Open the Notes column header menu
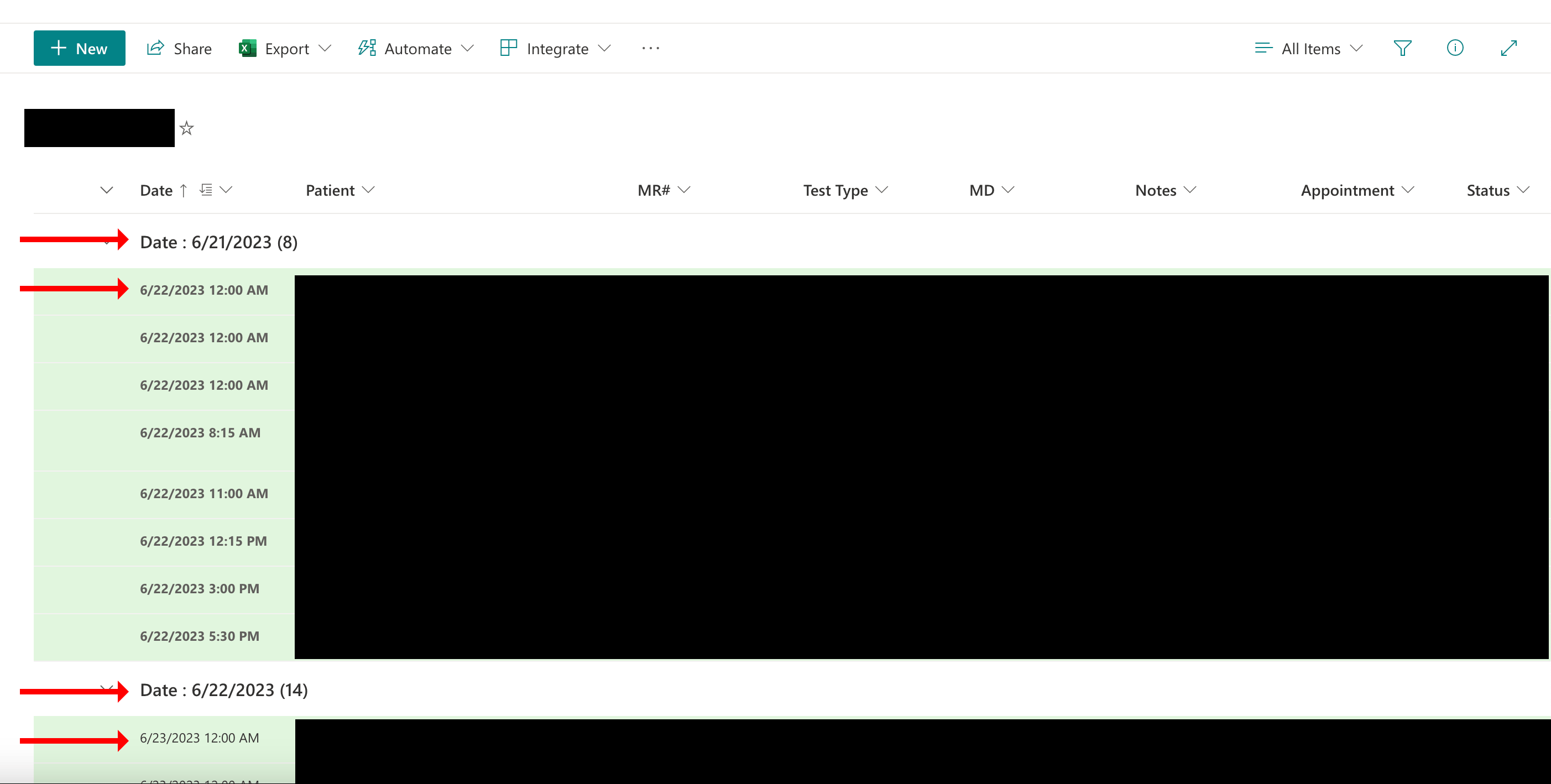1551x784 pixels. click(1166, 190)
